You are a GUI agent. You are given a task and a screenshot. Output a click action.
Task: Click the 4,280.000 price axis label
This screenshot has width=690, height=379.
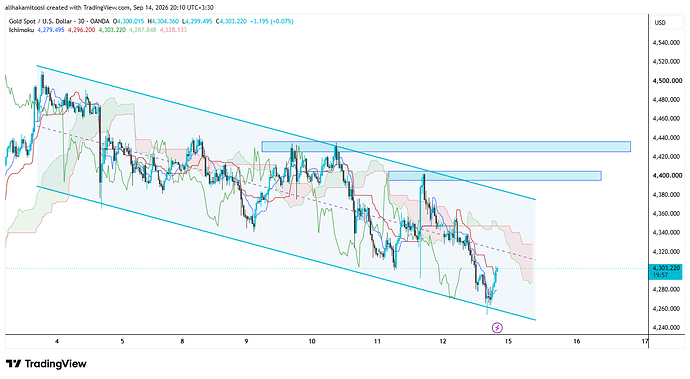pyautogui.click(x=667, y=290)
